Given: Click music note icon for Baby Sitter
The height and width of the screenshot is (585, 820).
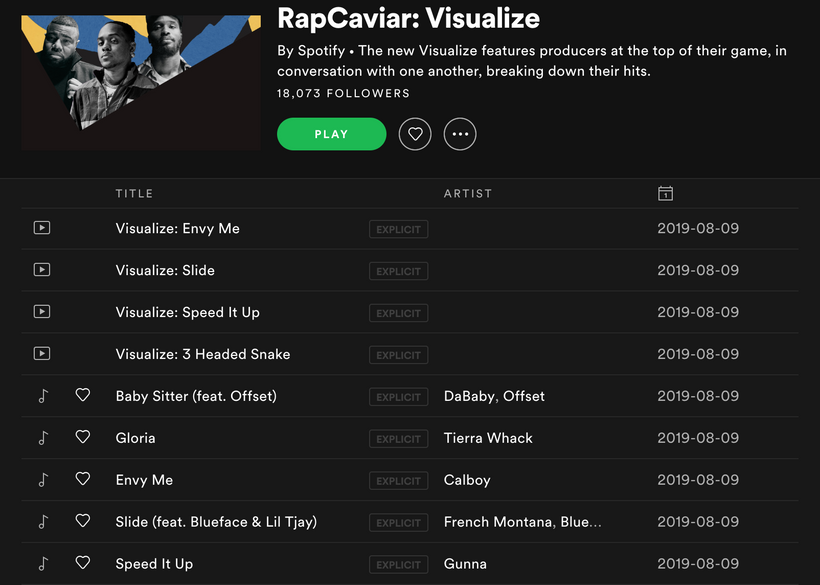Looking at the screenshot, I should [43, 396].
